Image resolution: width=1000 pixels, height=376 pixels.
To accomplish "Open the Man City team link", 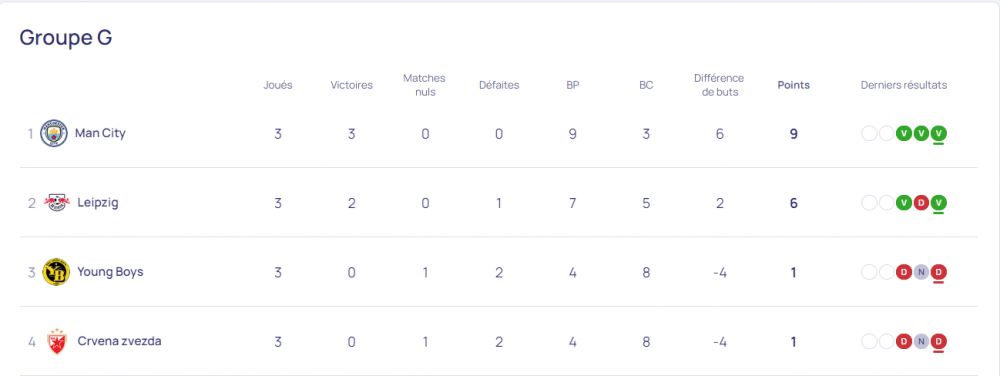I will pos(100,133).
